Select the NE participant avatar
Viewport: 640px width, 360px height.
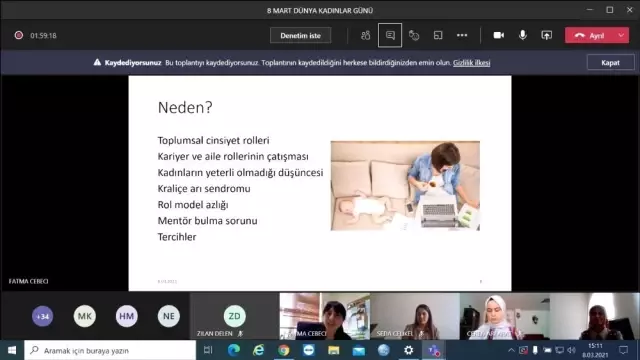click(169, 316)
